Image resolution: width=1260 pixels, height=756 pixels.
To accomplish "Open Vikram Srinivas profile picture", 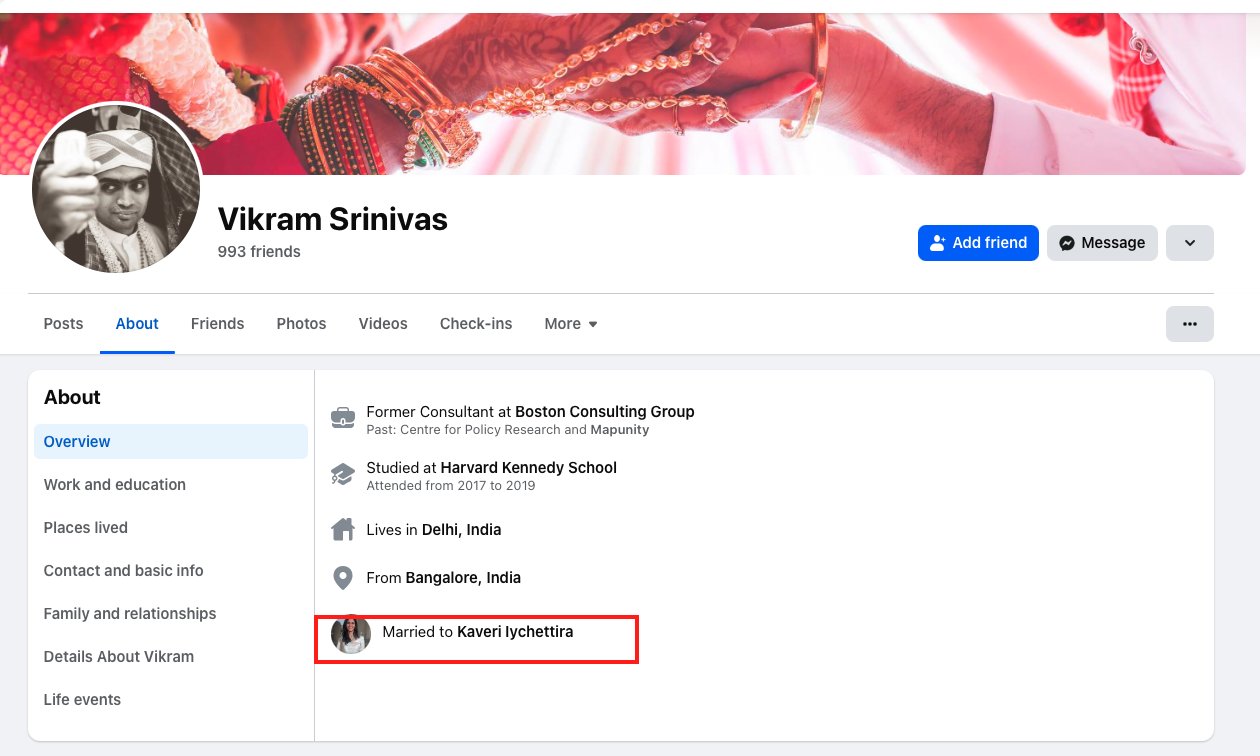I will [117, 188].
